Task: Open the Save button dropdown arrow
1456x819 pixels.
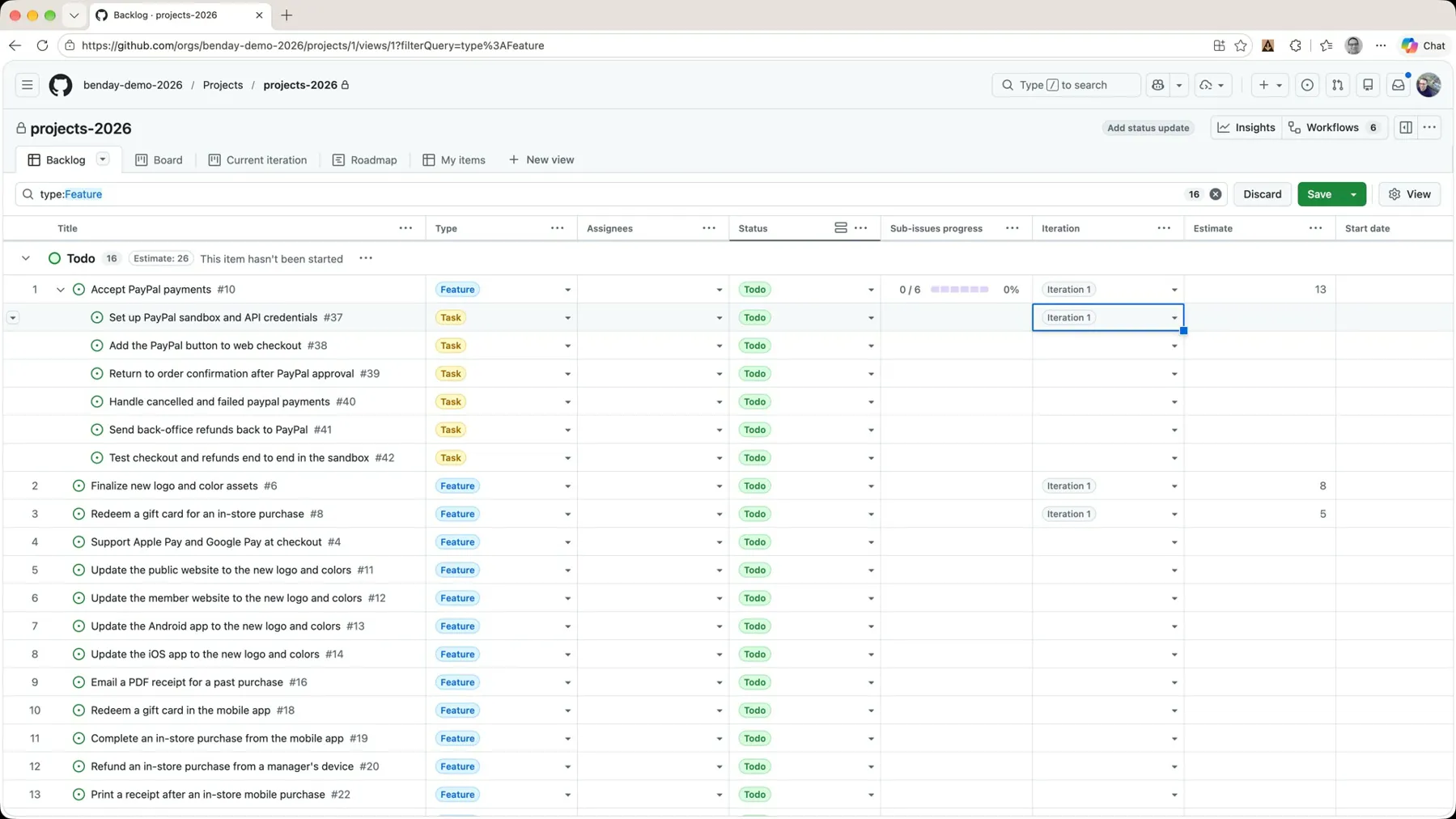Action: 1353,194
